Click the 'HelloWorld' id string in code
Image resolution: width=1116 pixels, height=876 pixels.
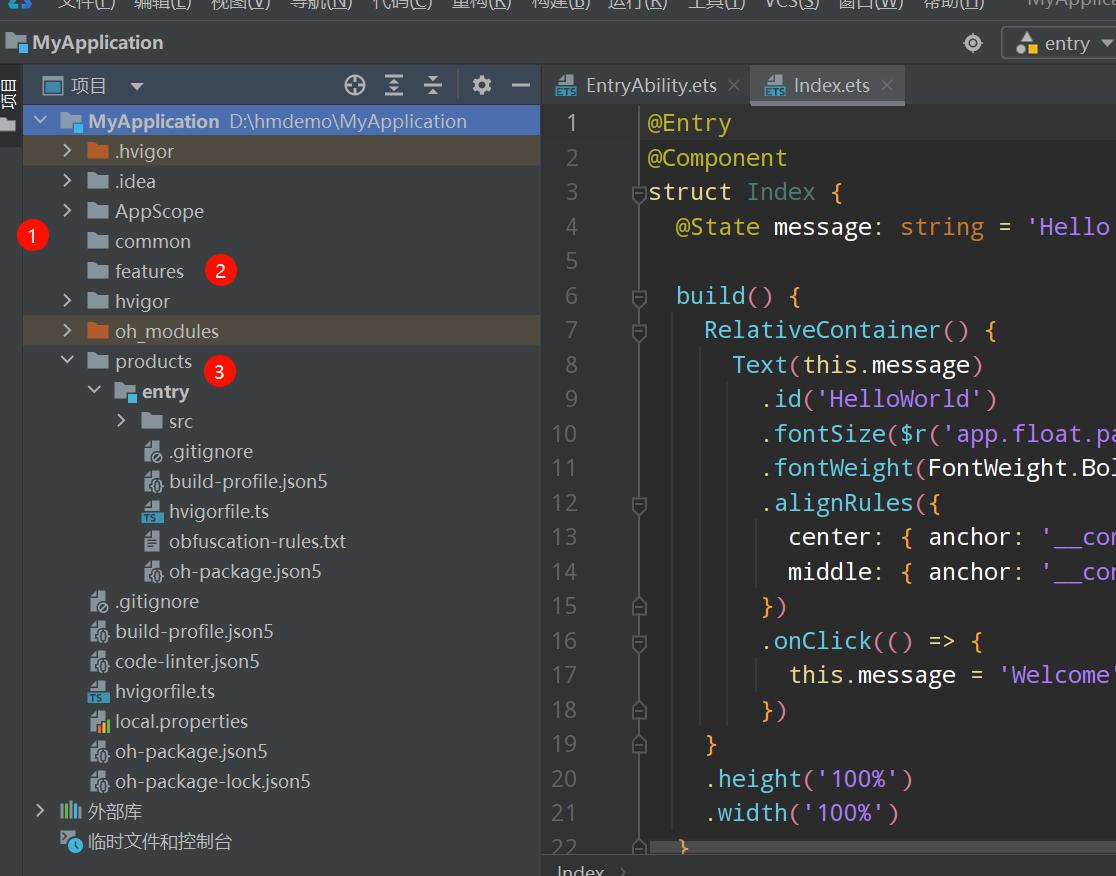point(900,399)
